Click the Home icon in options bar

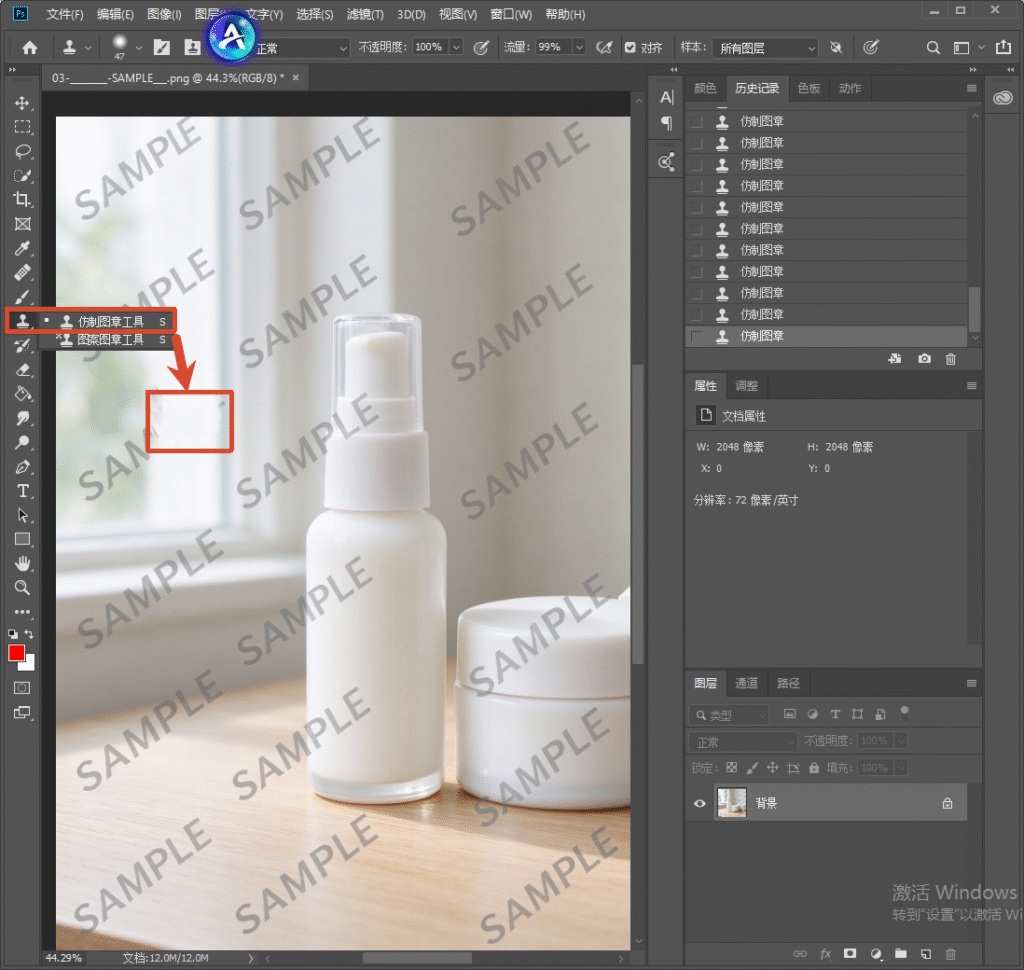29,48
